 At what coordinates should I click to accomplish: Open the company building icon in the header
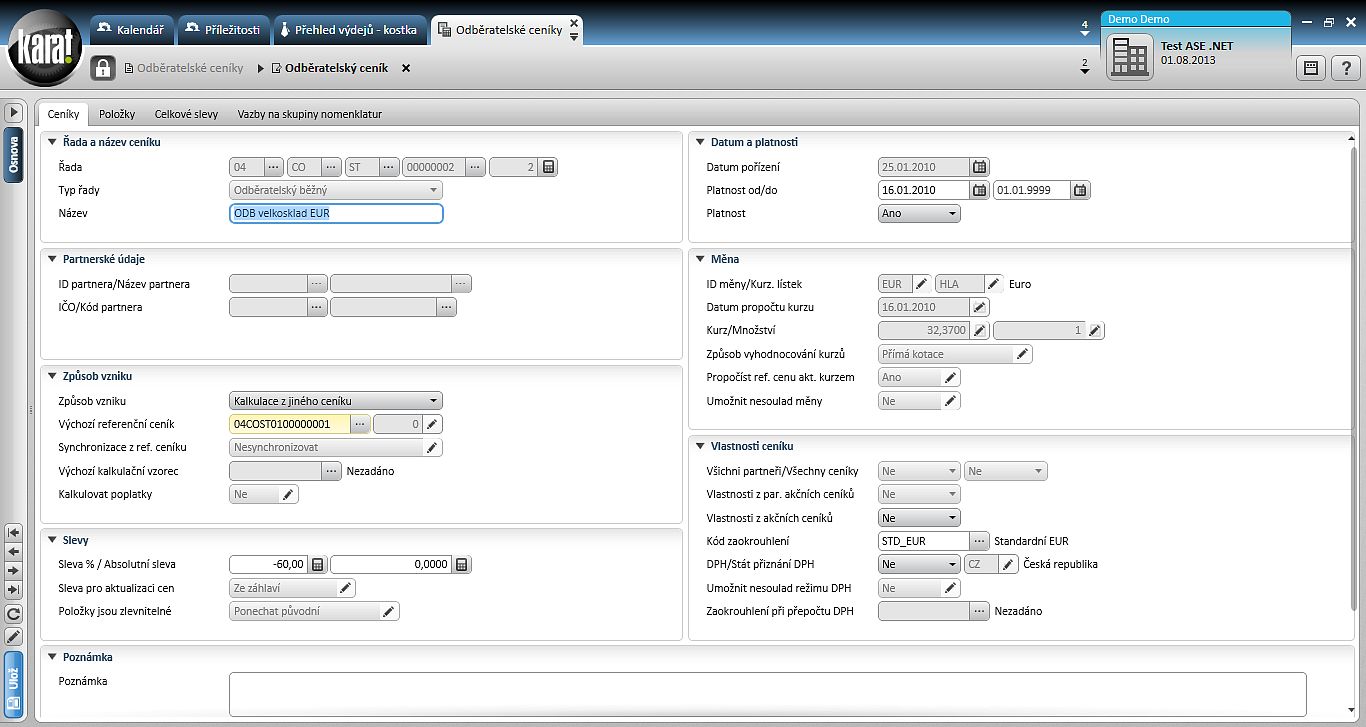click(x=1130, y=56)
